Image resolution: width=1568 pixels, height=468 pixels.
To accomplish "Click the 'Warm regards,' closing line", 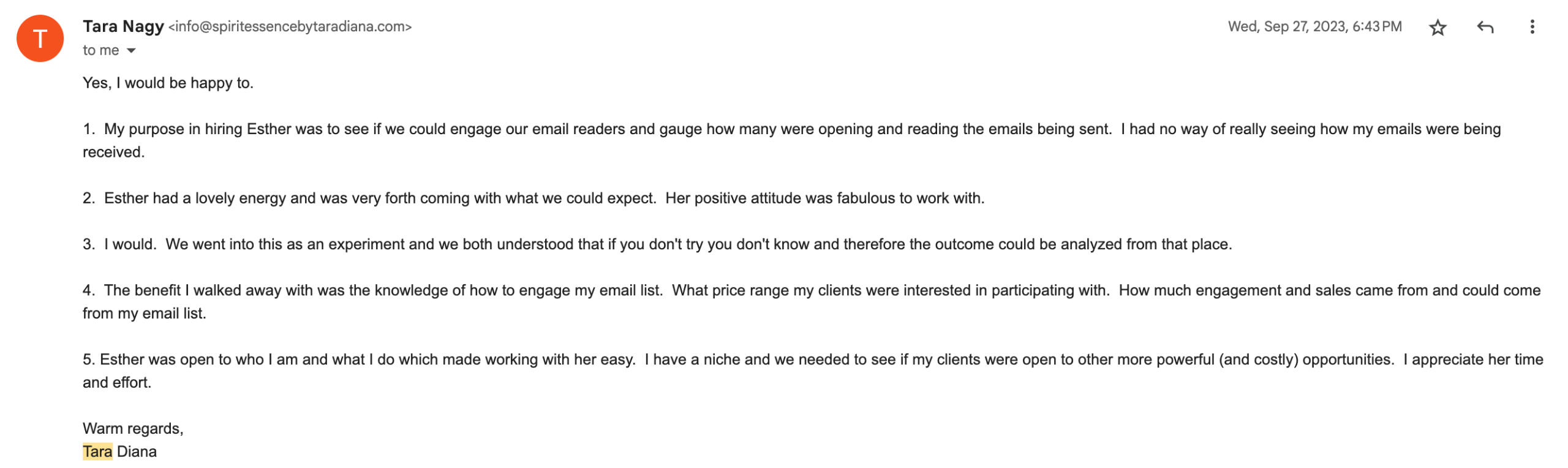I will (x=133, y=429).
